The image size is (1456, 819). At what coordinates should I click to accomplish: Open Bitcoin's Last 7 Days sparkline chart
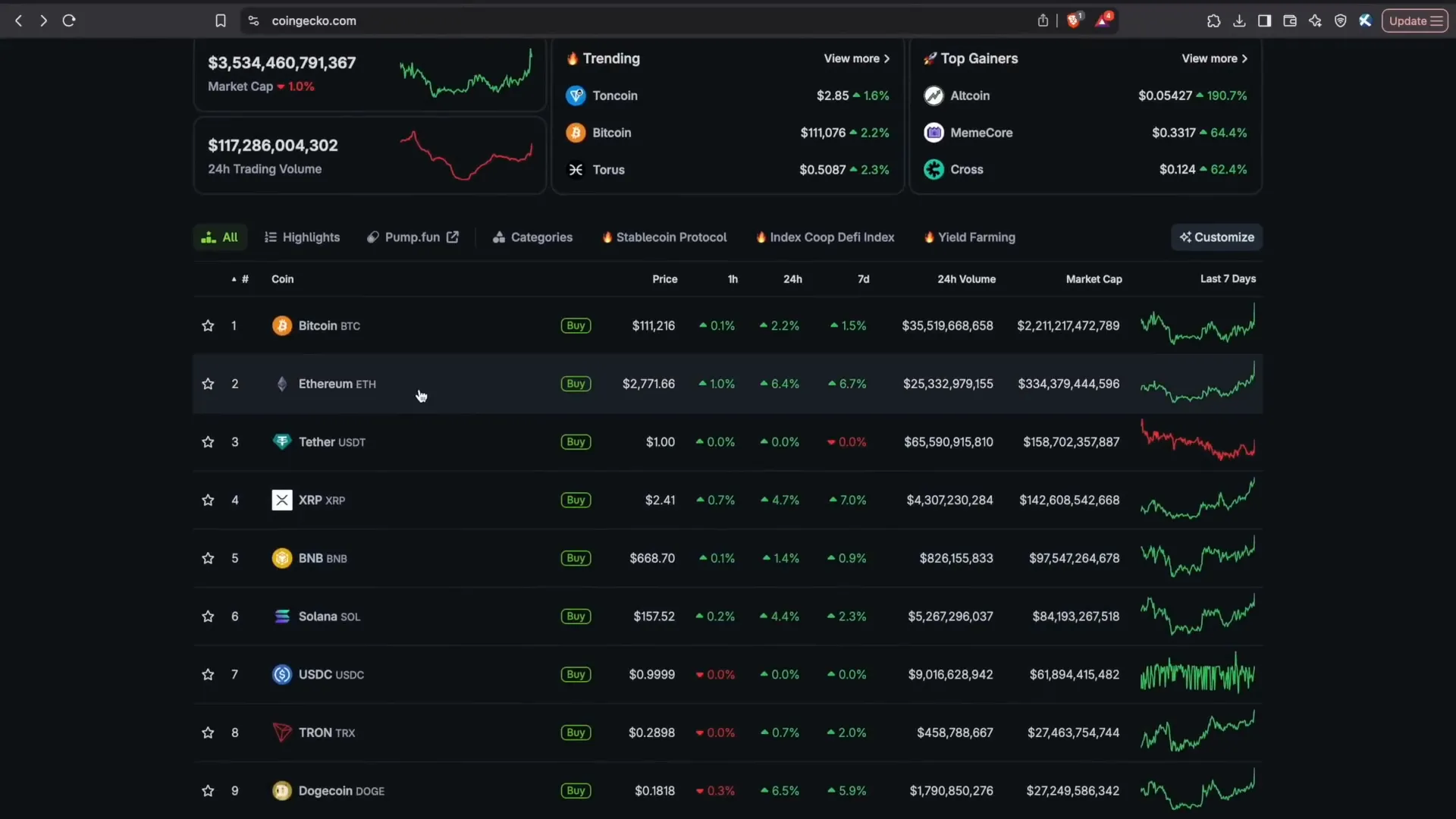[1197, 324]
